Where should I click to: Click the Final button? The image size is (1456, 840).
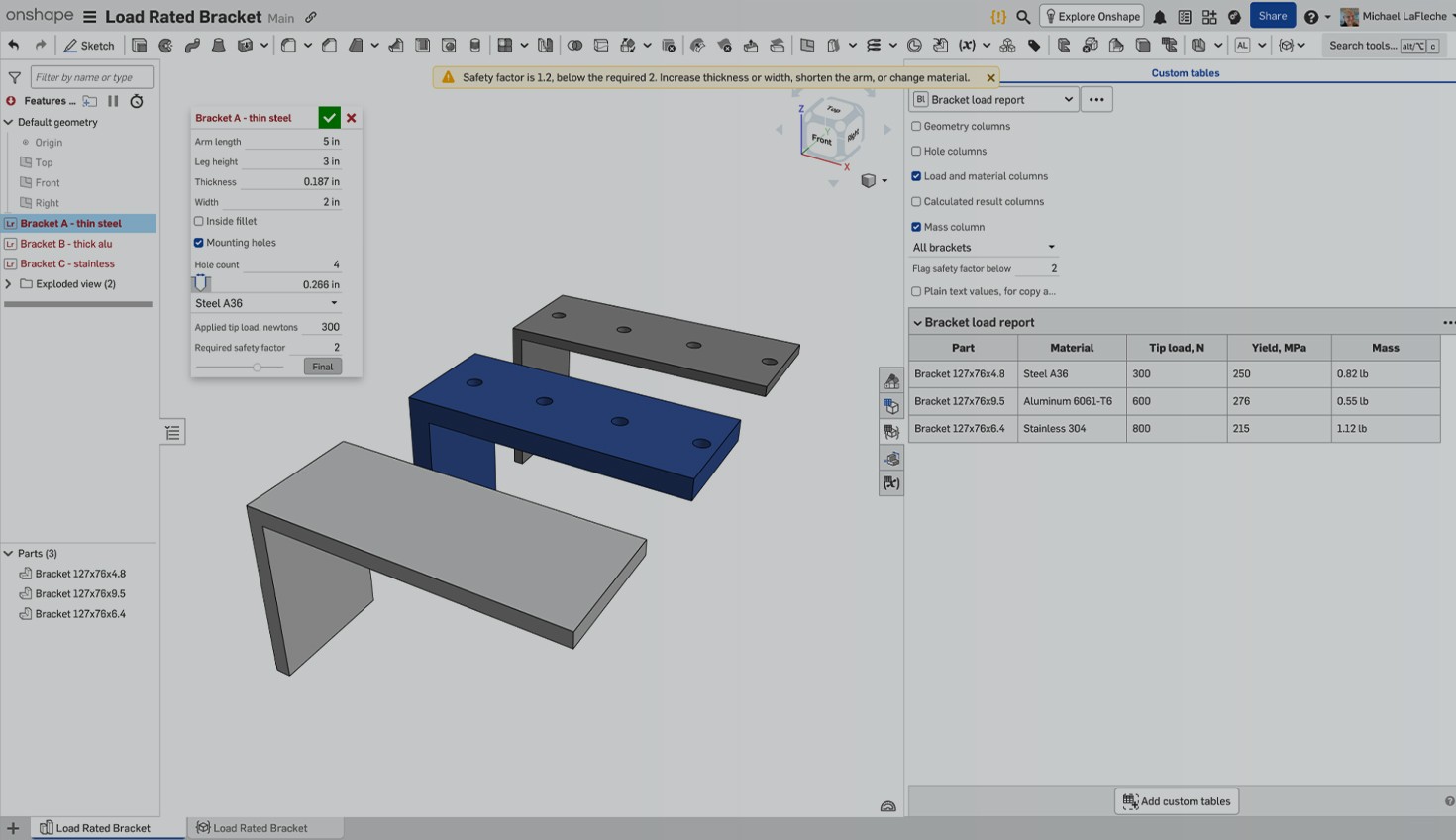pyautogui.click(x=322, y=367)
